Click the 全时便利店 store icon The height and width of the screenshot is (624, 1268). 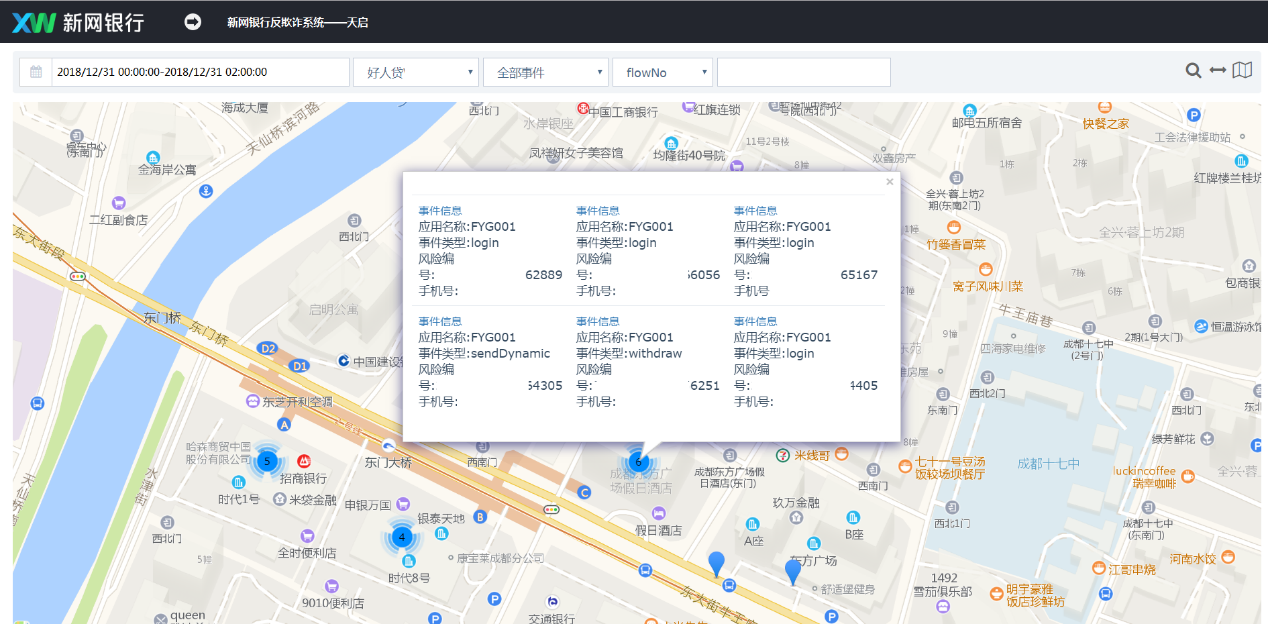click(307, 536)
